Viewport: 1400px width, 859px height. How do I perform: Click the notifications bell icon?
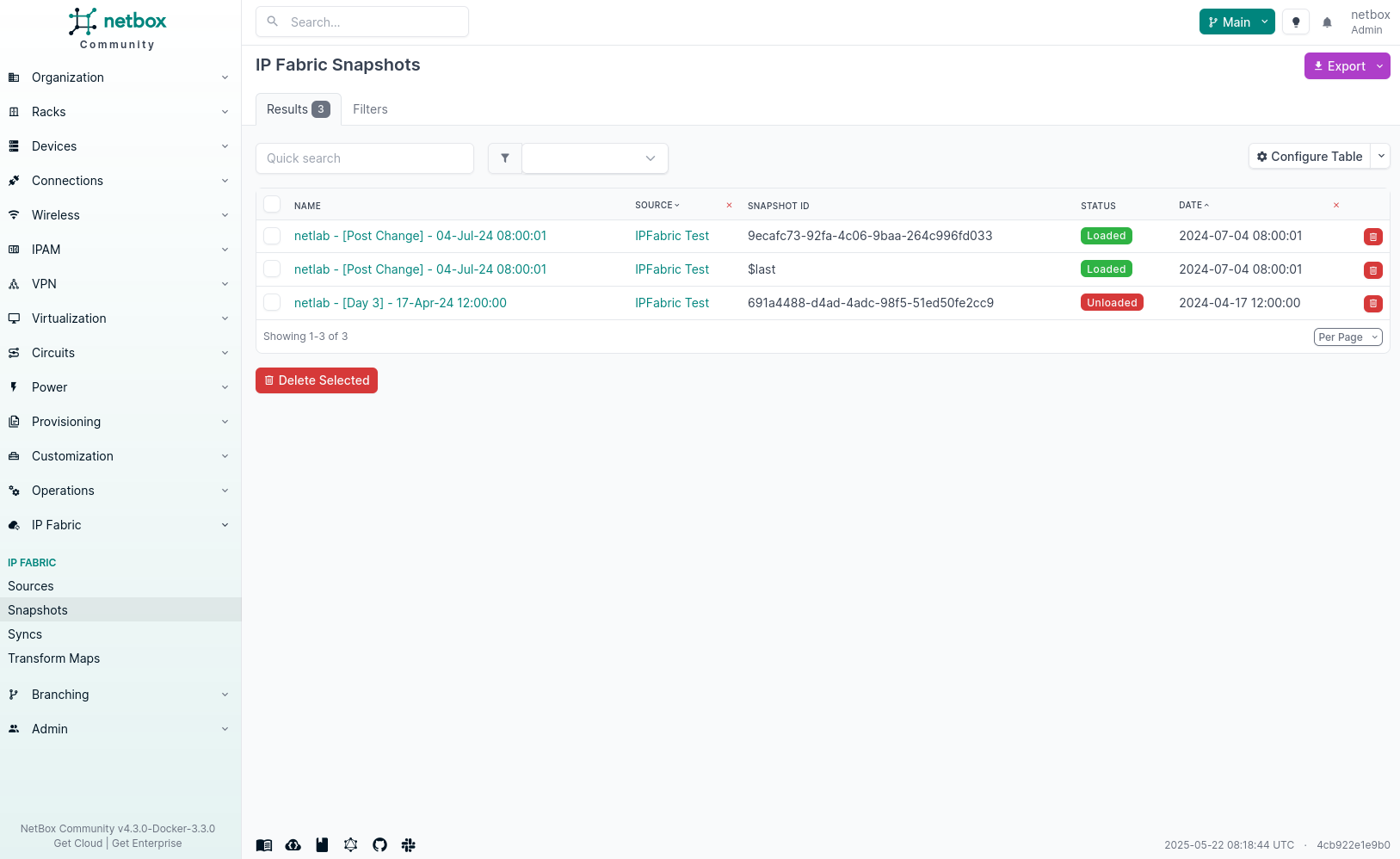point(1327,22)
